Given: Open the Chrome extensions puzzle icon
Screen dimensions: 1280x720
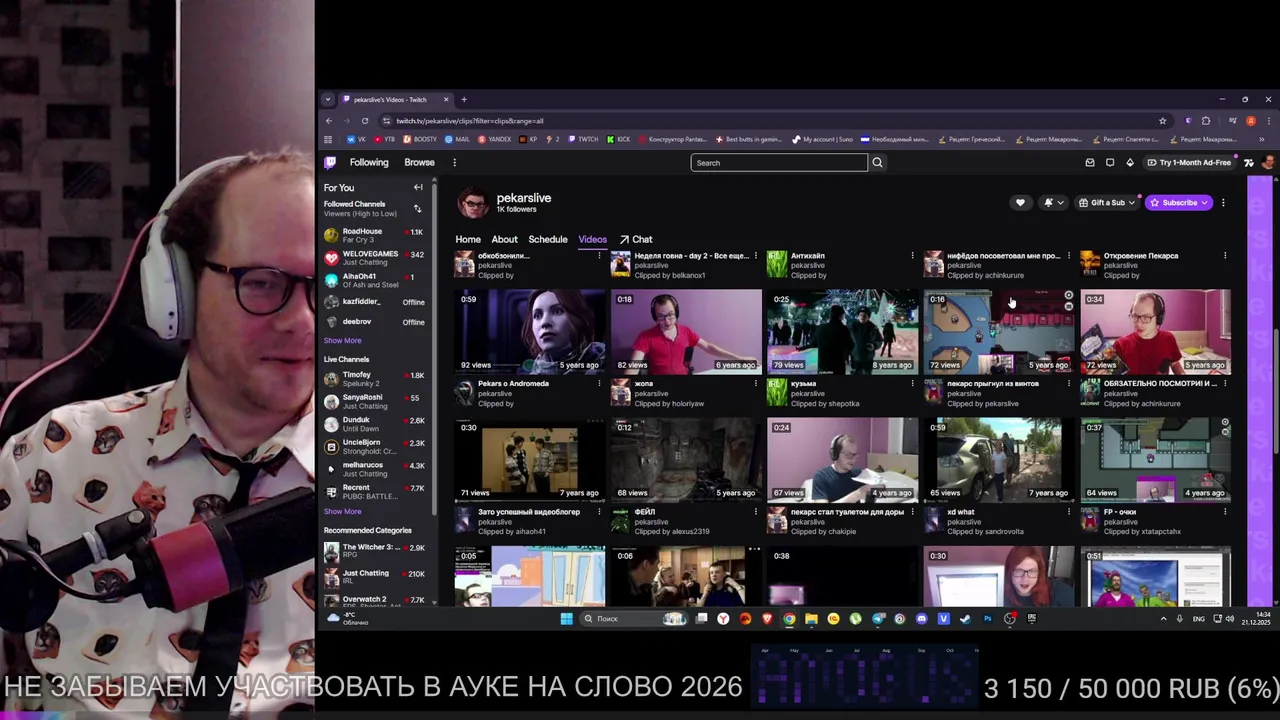Looking at the screenshot, I should click(x=1206, y=121).
